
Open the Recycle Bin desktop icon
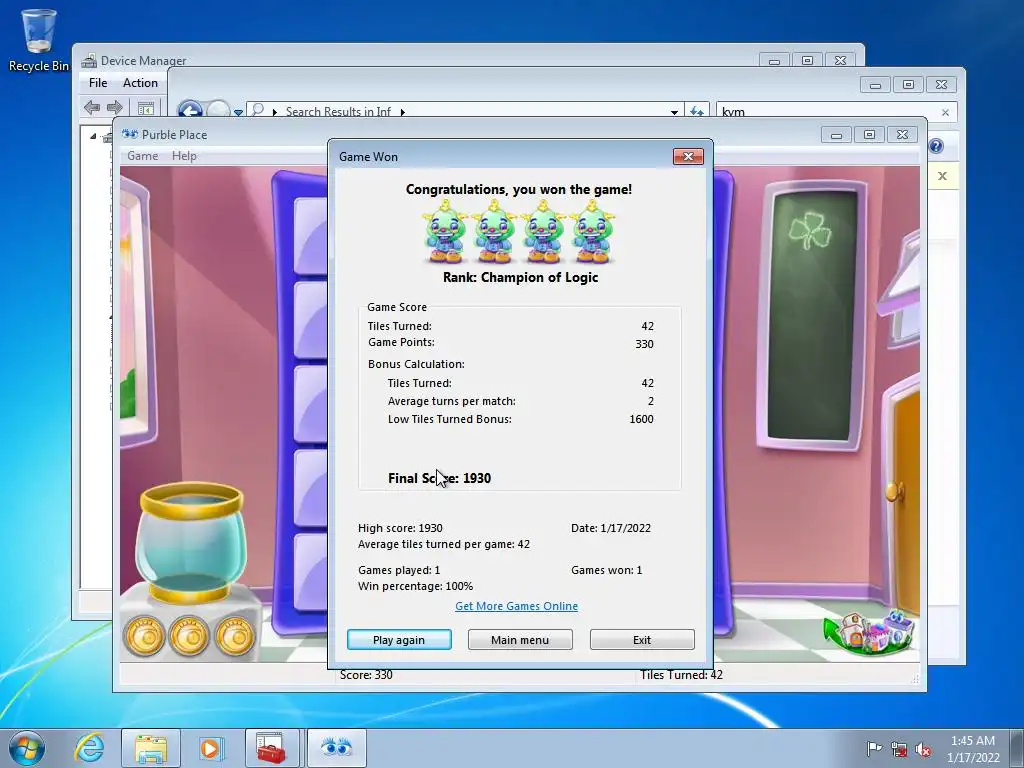(39, 39)
